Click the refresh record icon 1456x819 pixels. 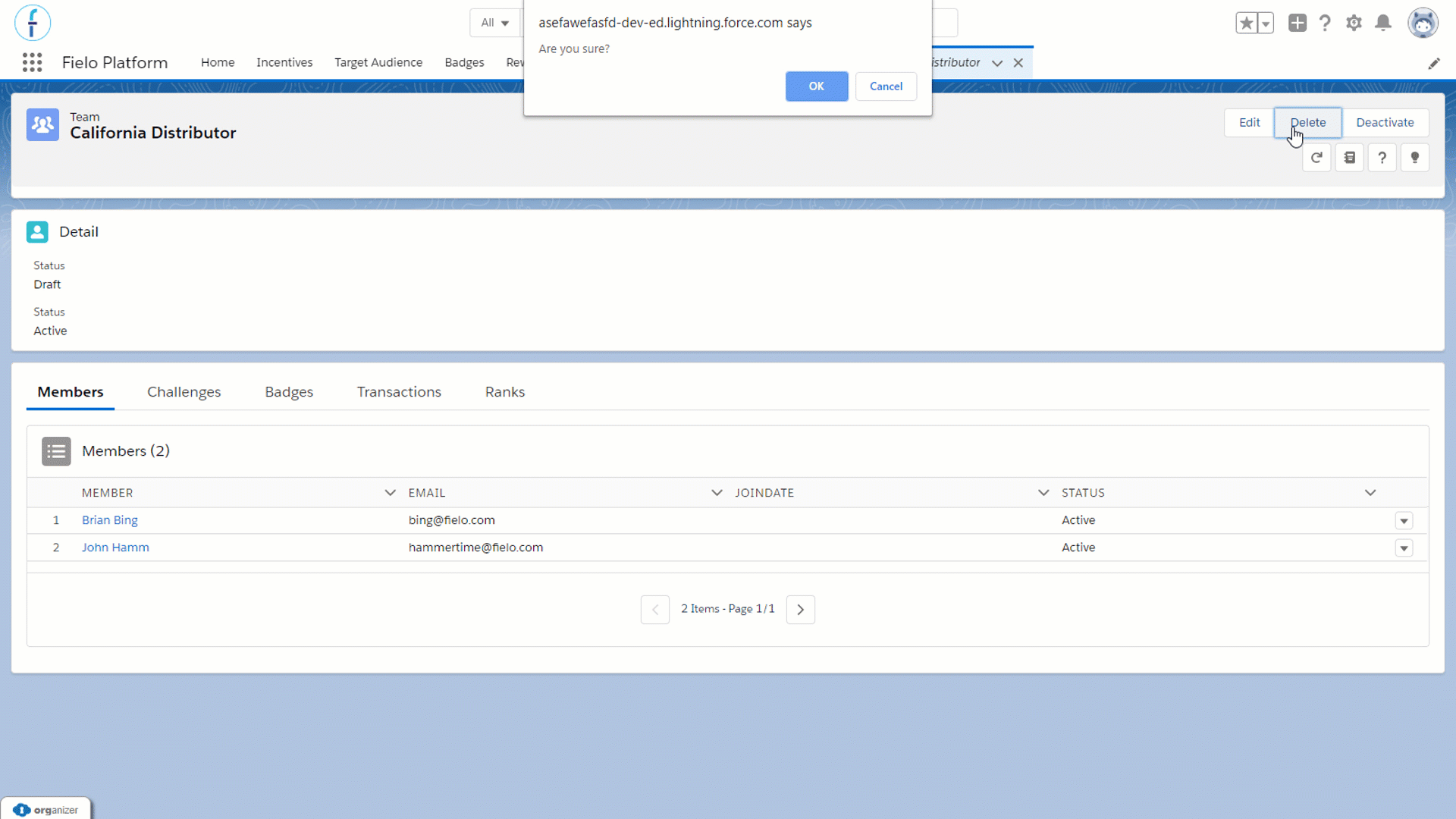tap(1316, 158)
